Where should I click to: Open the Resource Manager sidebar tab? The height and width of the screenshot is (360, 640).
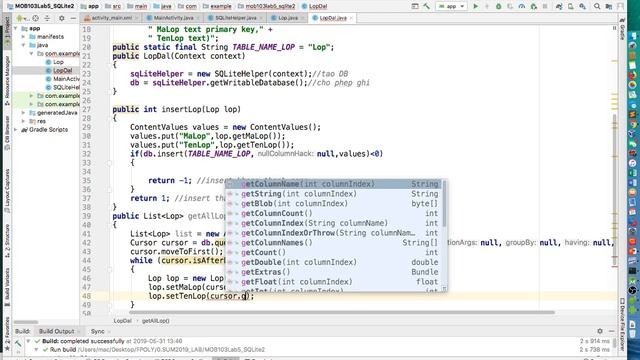[x=7, y=81]
